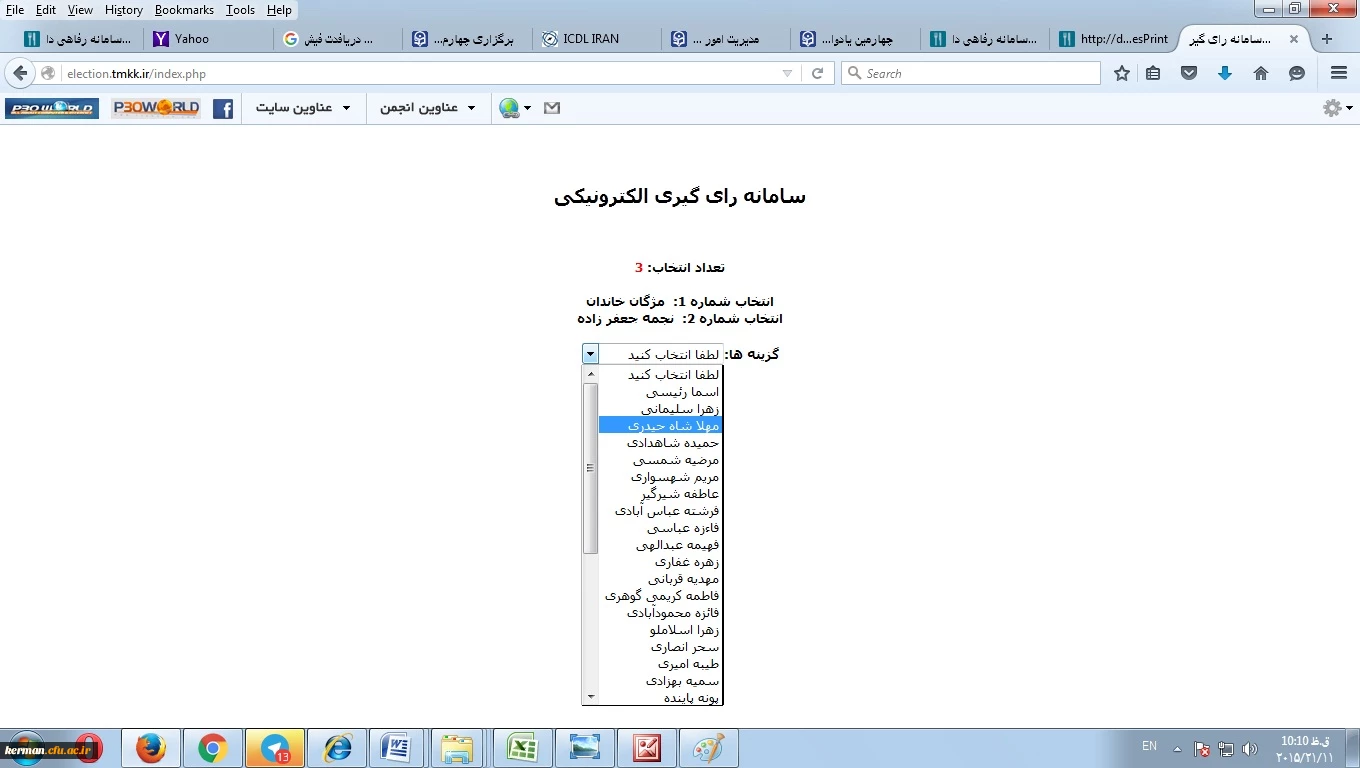Select مهلا شاه حیدری from the list
The image size is (1360, 768).
660,426
